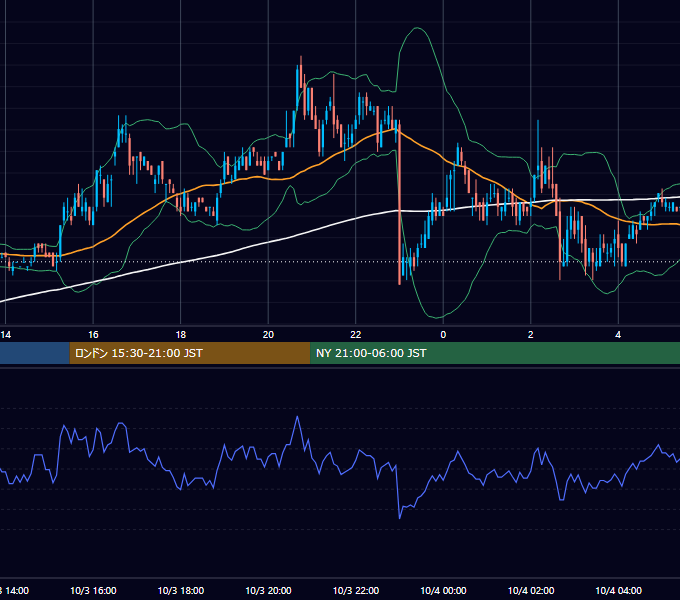Click the hour label 2 on price chart axis
The image size is (680, 600).
pyautogui.click(x=531, y=335)
